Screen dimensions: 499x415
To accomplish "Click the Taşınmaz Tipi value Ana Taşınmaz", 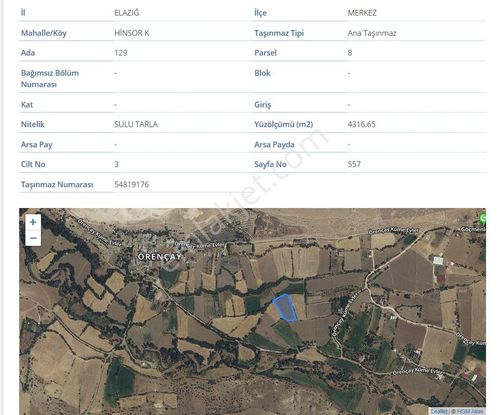I will pyautogui.click(x=372, y=33).
